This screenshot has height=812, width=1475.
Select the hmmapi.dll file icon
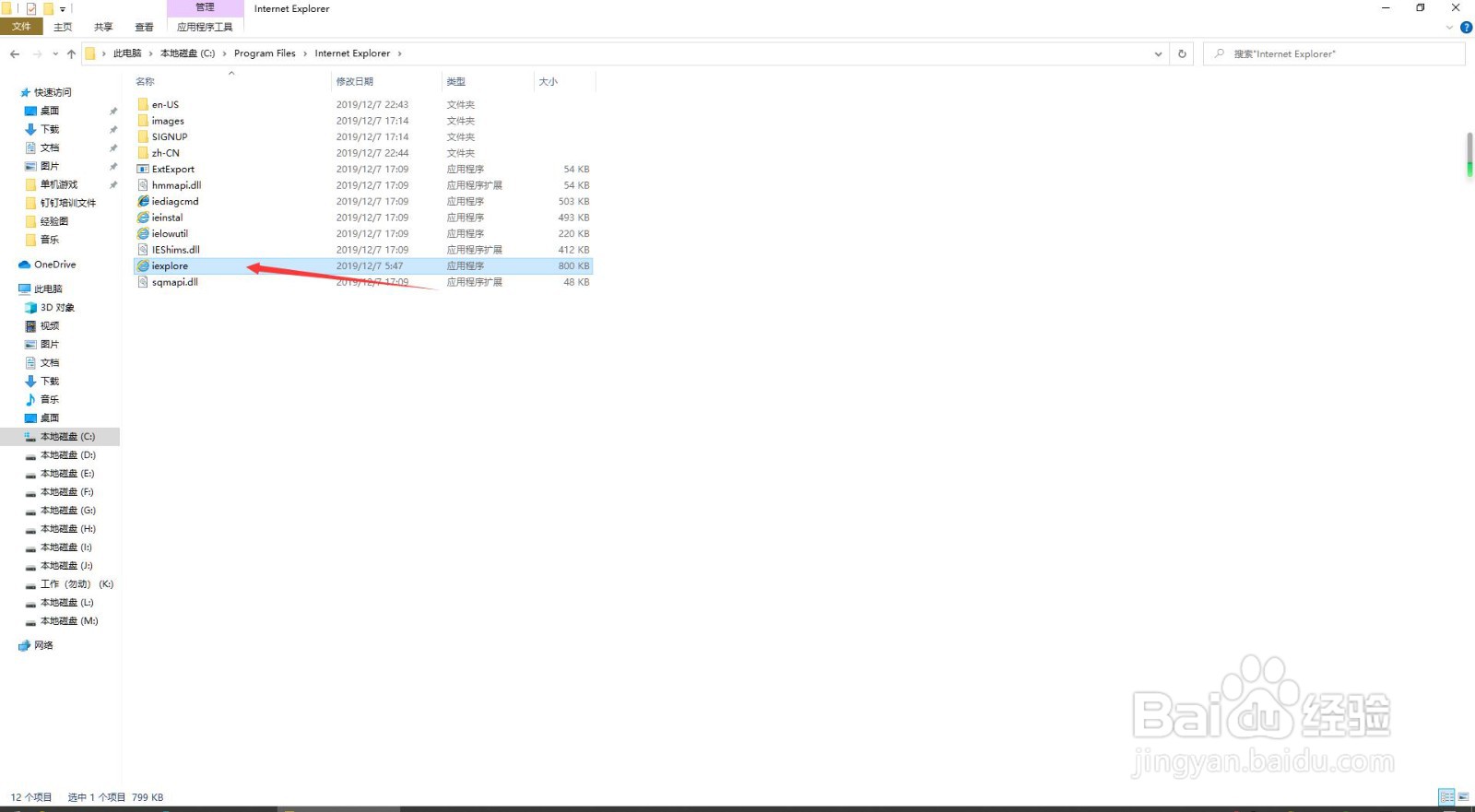click(x=143, y=185)
